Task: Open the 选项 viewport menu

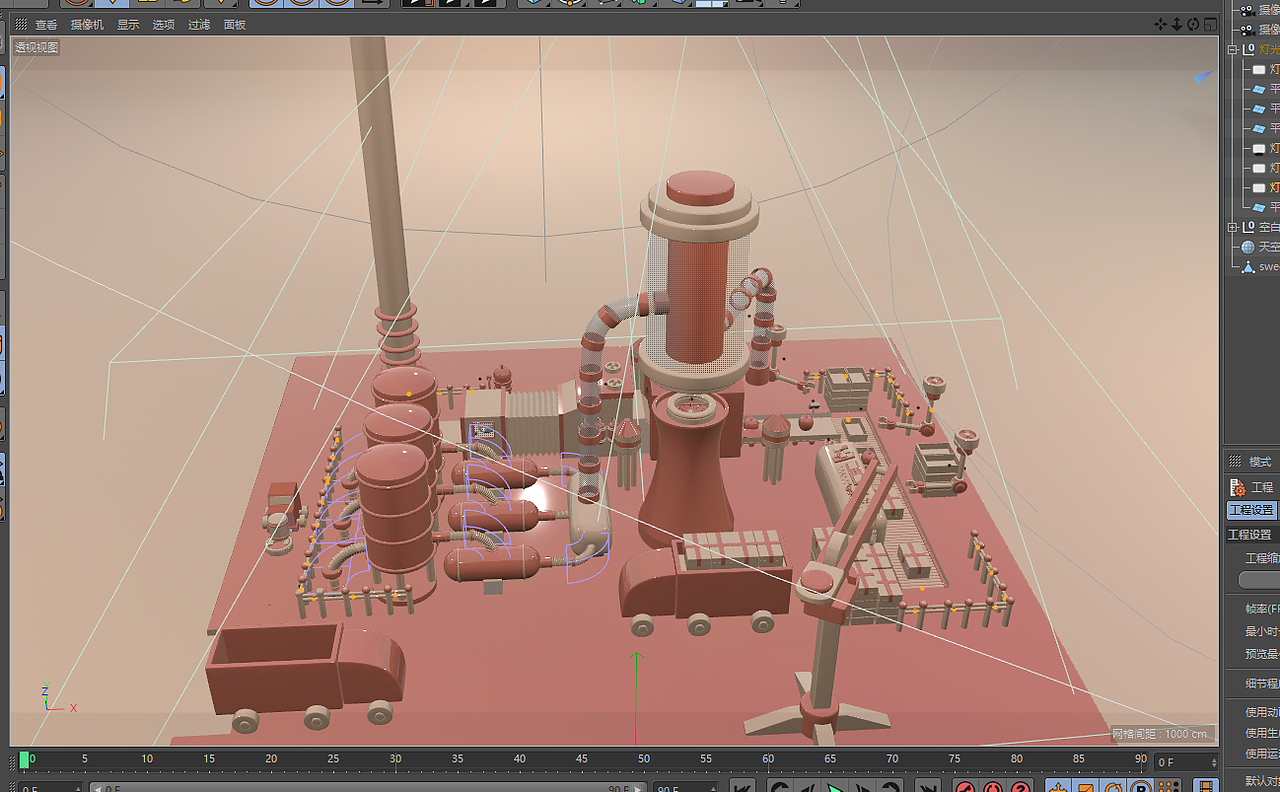Action: click(163, 25)
